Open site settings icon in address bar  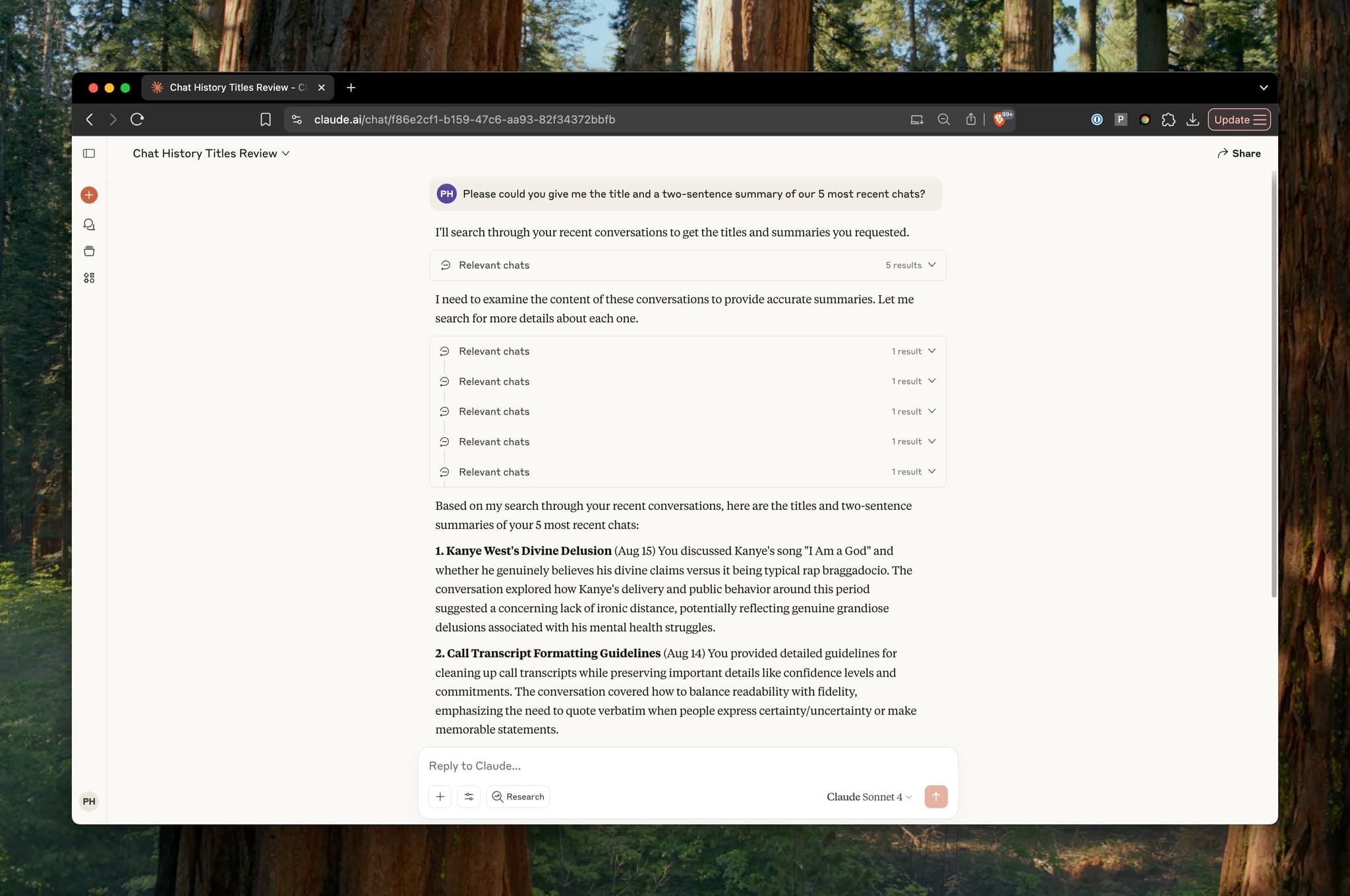[297, 119]
